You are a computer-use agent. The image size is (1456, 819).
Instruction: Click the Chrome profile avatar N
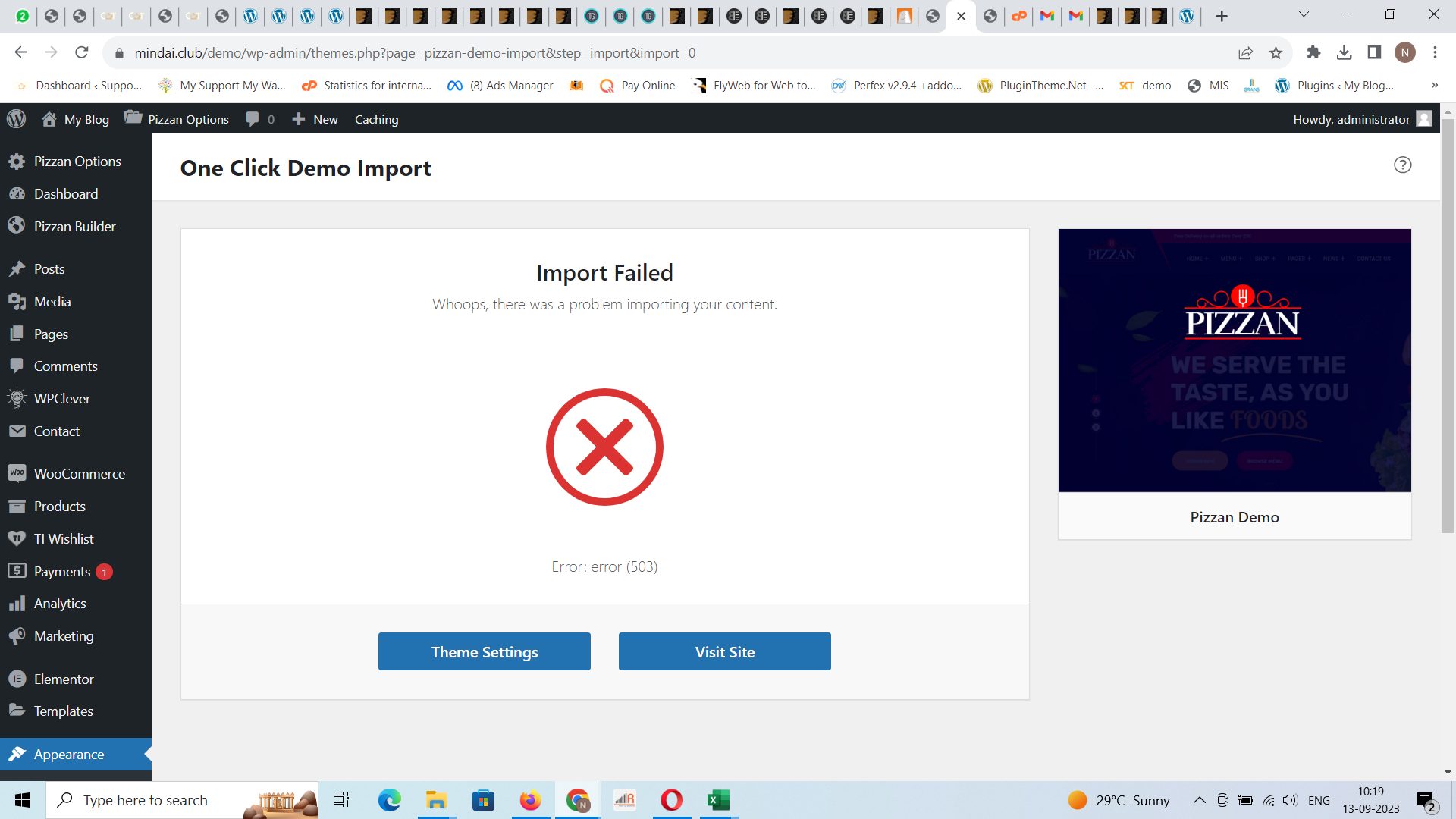pos(1404,52)
